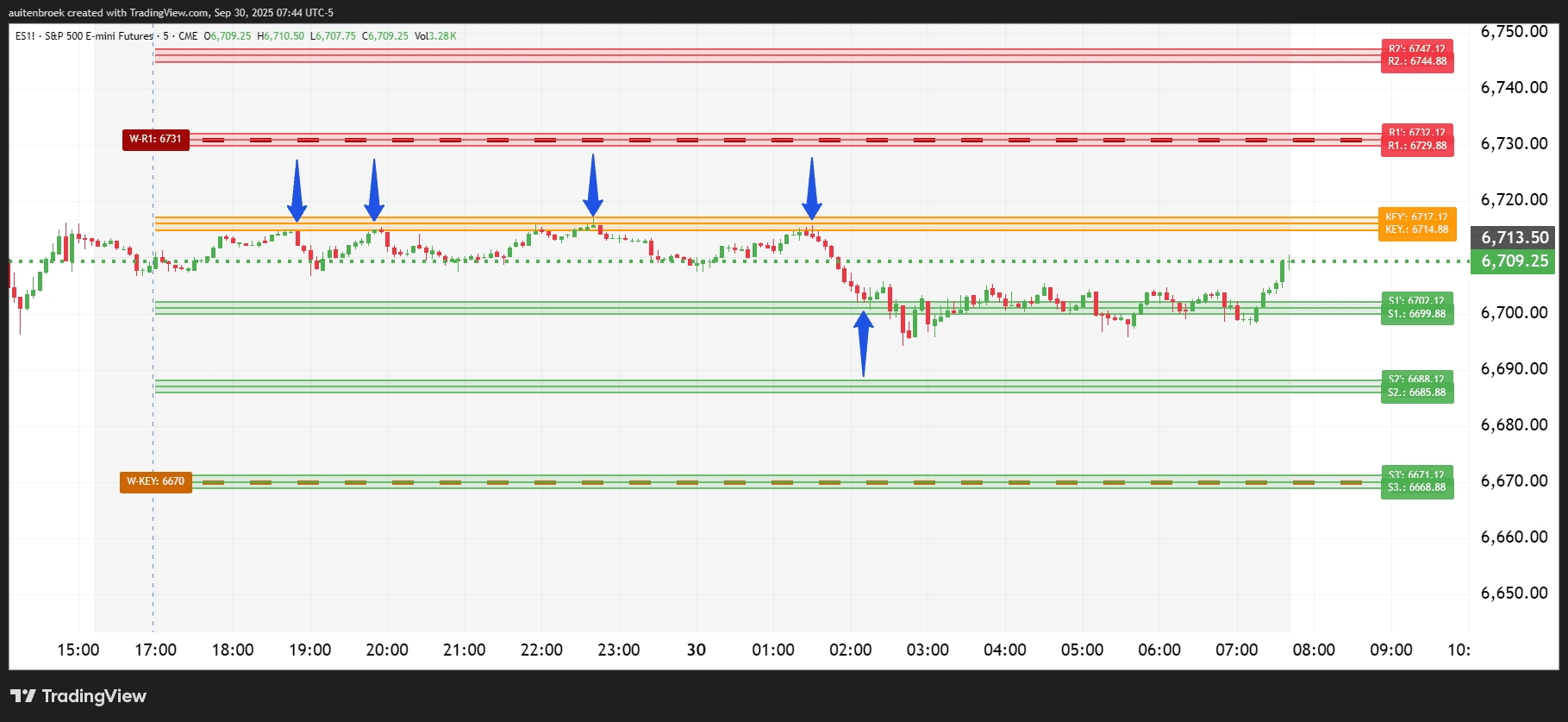Click the 07:00 time axis label
The width and height of the screenshot is (1568, 722).
point(1237,650)
